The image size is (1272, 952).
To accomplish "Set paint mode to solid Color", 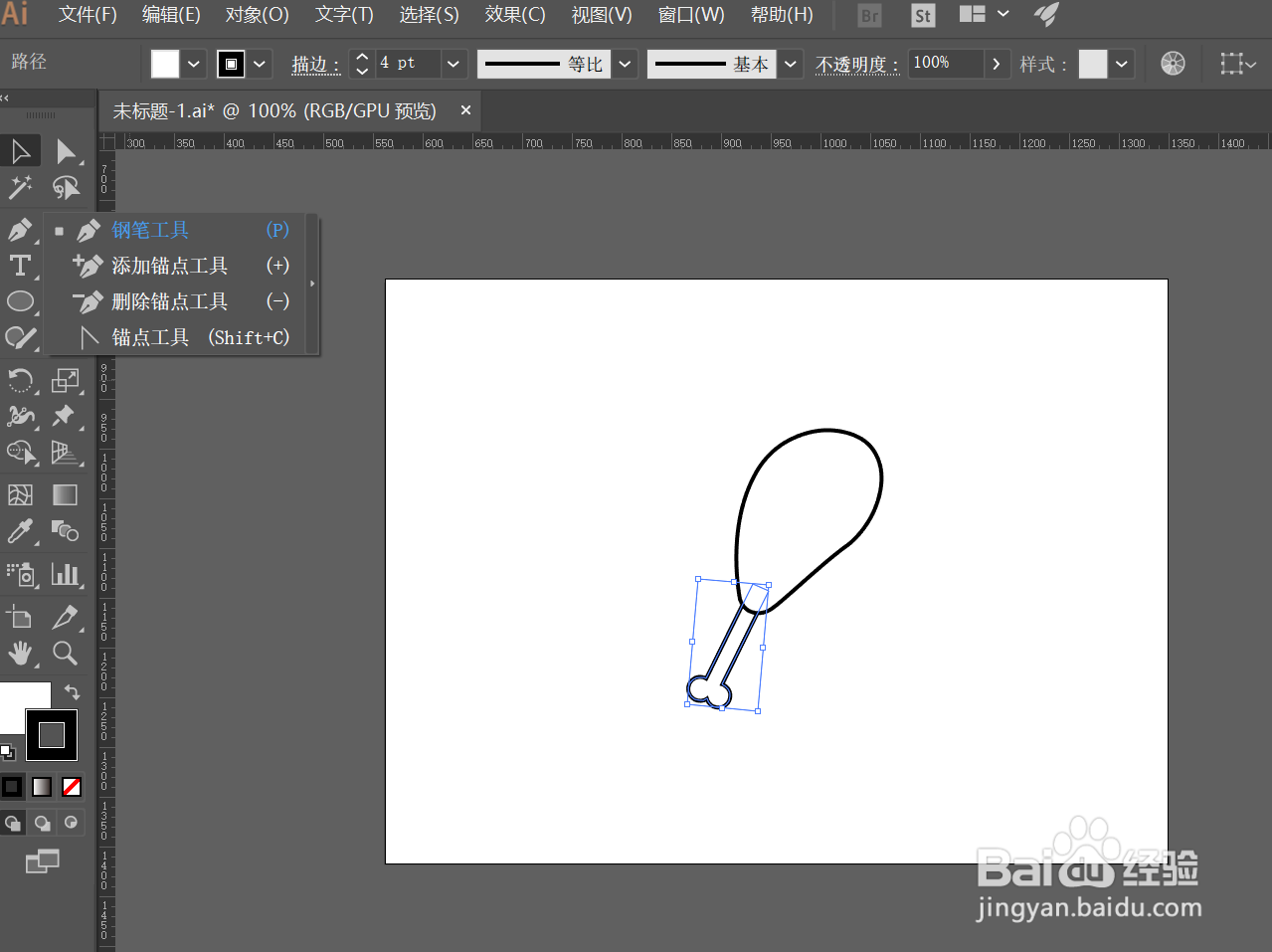I will [12, 787].
